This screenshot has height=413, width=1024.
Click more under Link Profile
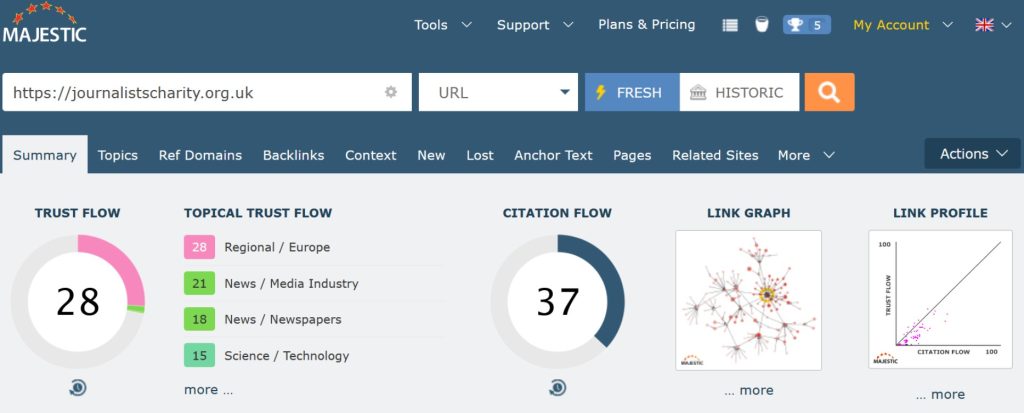tap(940, 394)
